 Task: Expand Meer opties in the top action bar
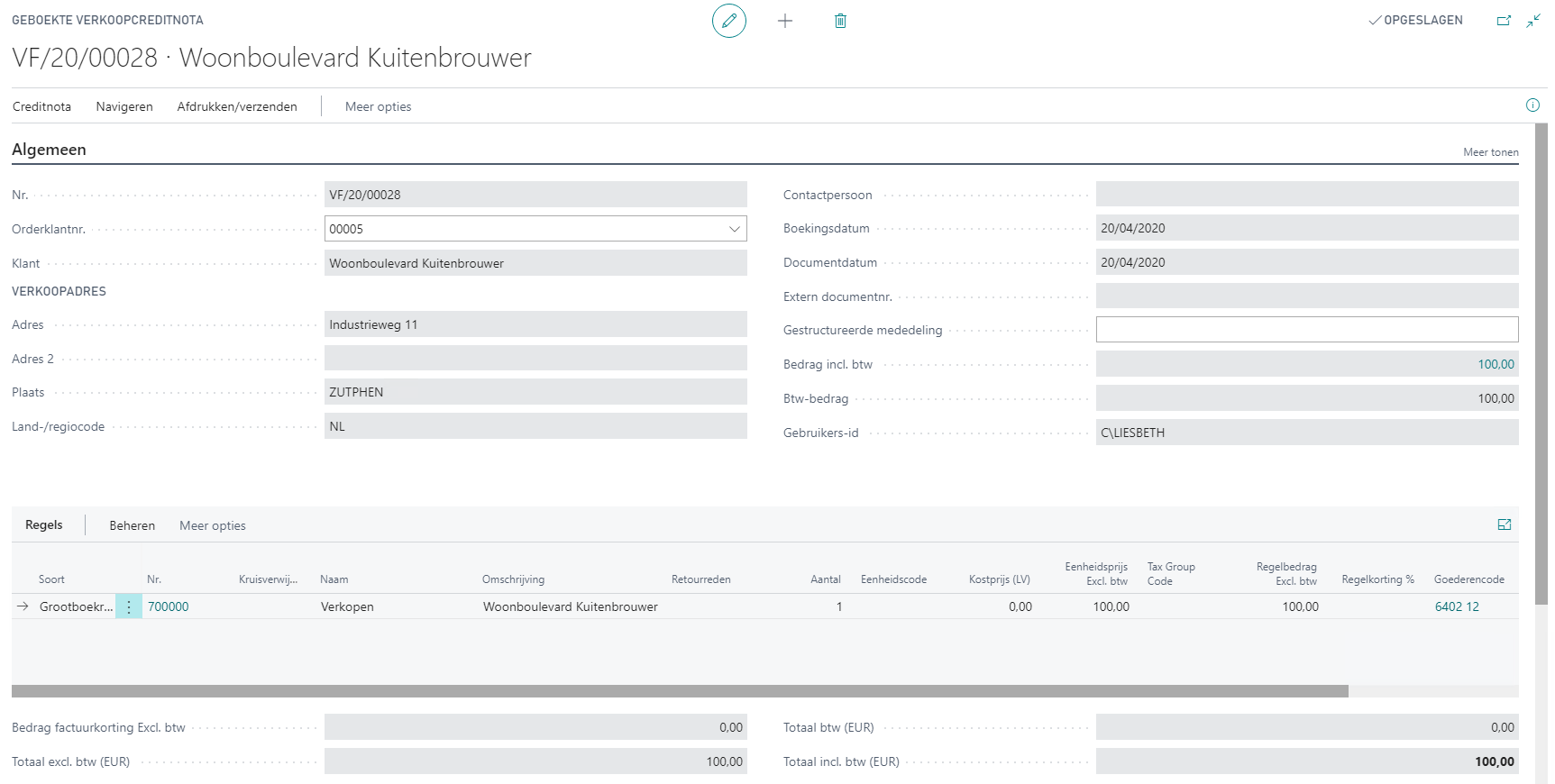(378, 106)
